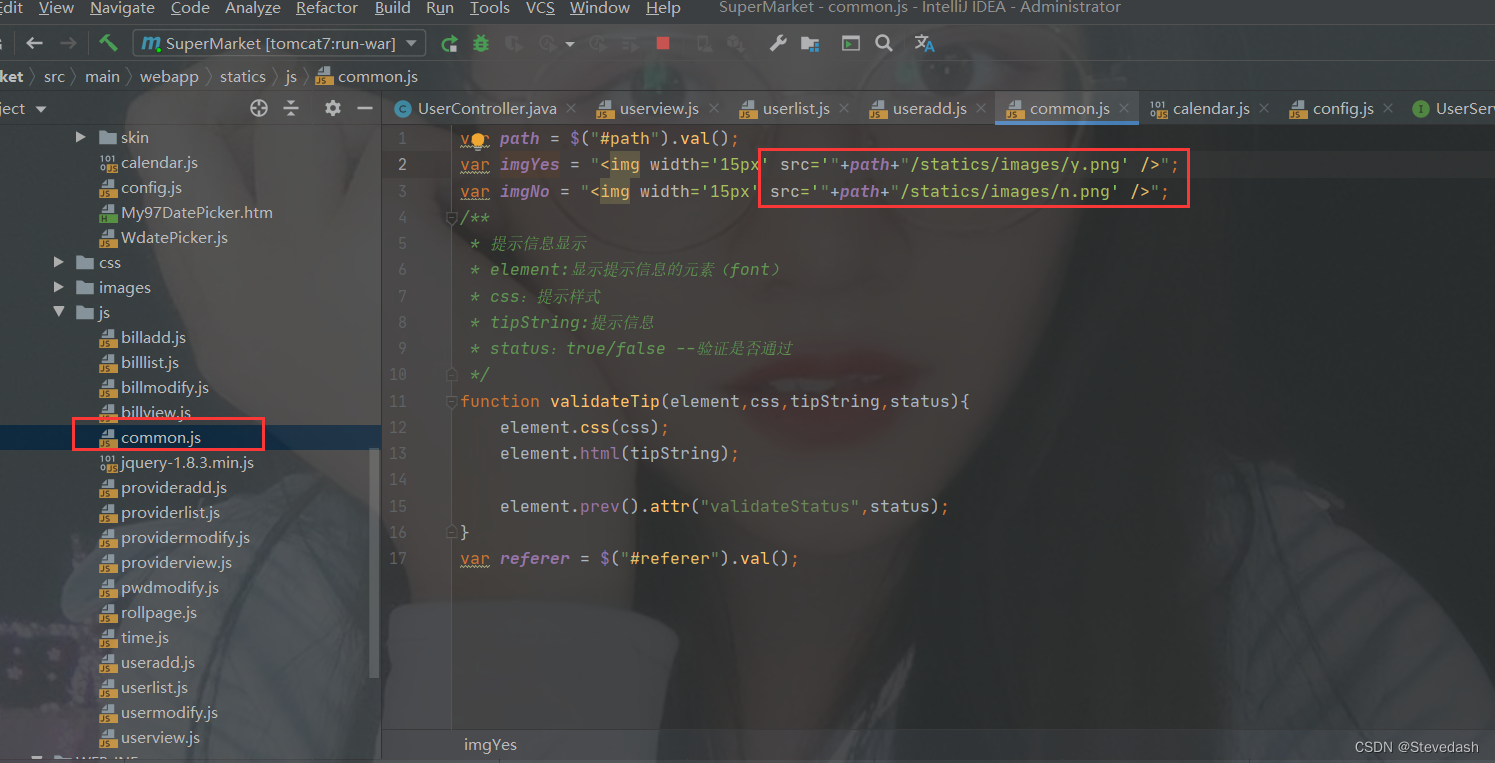The image size is (1495, 763).
Task: Rerun the SuperMarket configuration
Action: (450, 43)
